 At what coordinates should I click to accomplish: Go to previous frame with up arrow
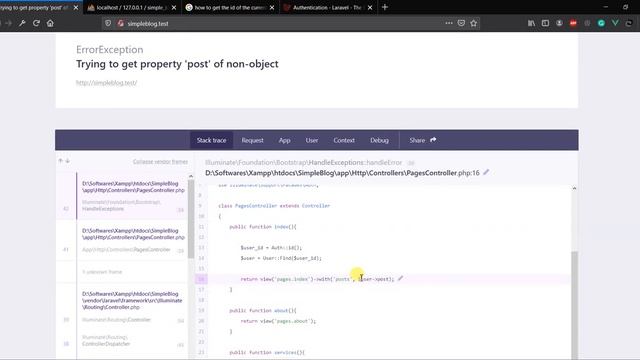click(x=60, y=161)
